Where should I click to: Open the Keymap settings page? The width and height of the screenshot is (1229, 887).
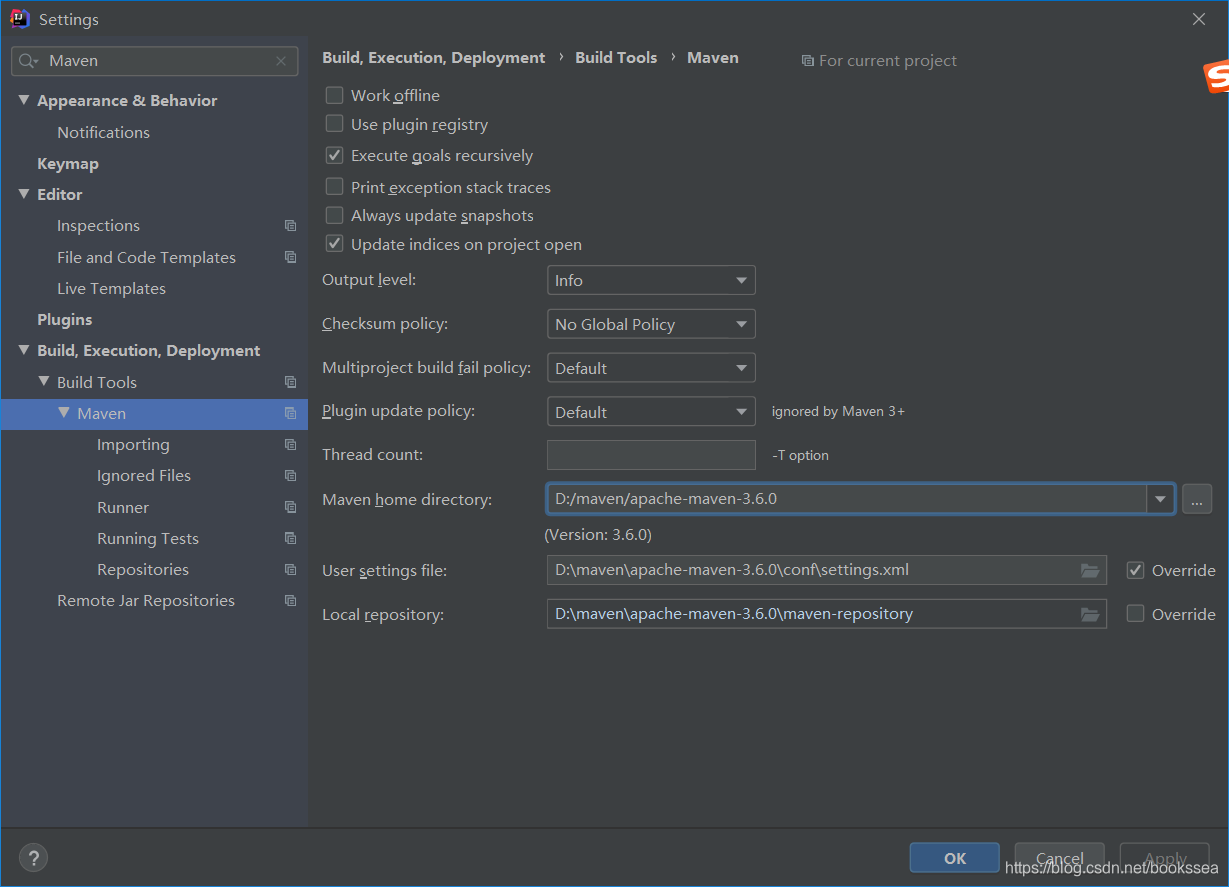click(x=68, y=163)
